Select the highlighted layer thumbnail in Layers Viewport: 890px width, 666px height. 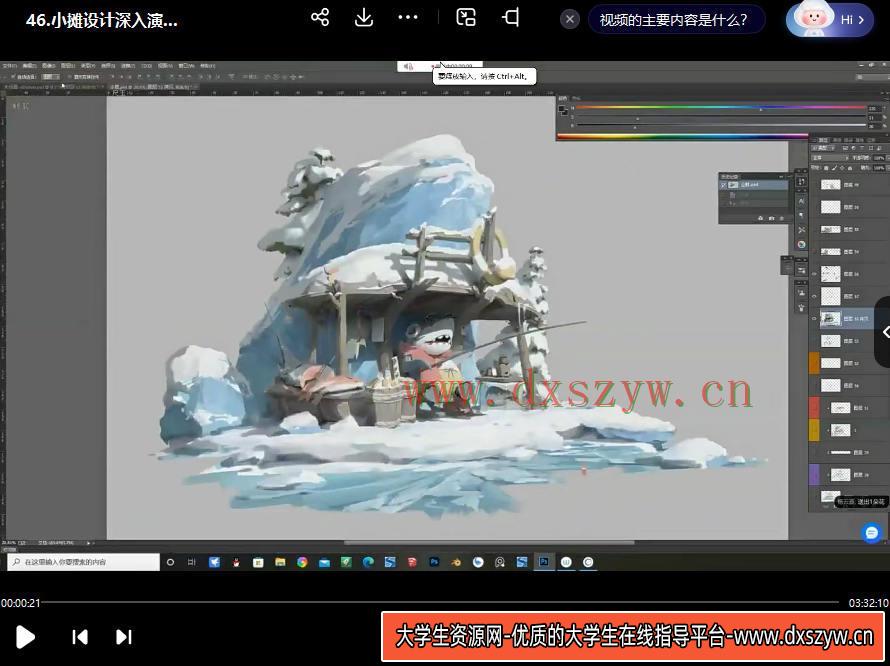tap(831, 319)
